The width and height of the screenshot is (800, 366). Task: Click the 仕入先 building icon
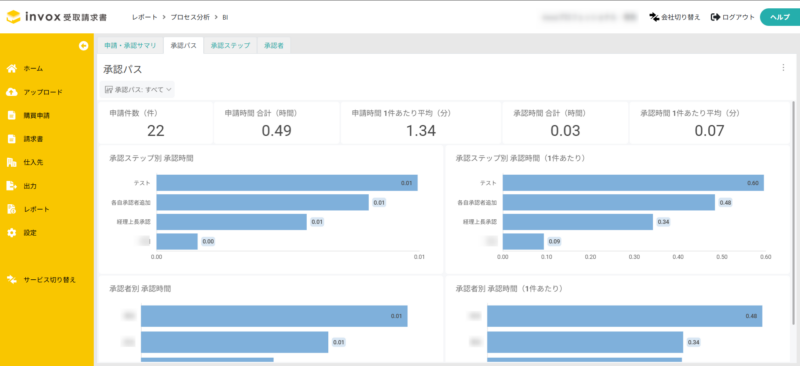[x=12, y=162]
